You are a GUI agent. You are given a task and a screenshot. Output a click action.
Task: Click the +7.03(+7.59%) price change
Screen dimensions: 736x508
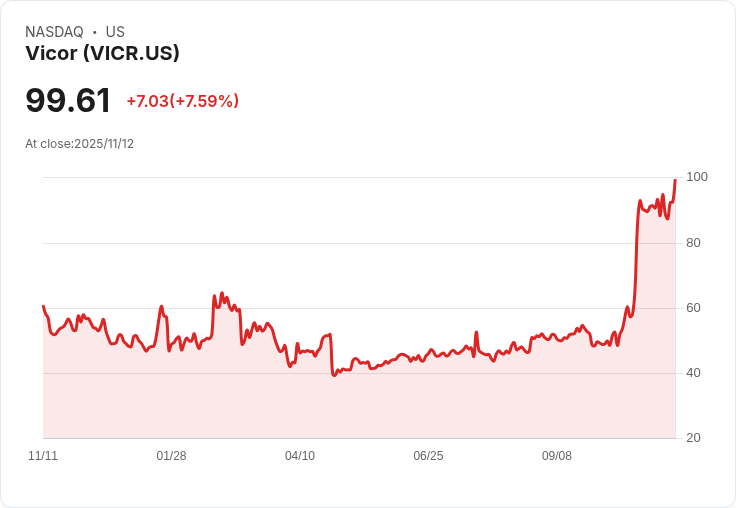tap(182, 101)
